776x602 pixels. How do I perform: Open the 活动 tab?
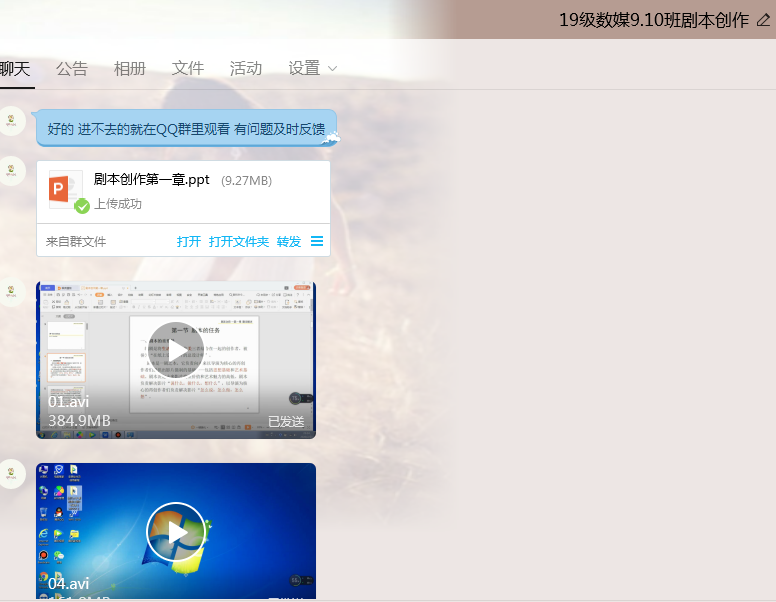[x=246, y=68]
